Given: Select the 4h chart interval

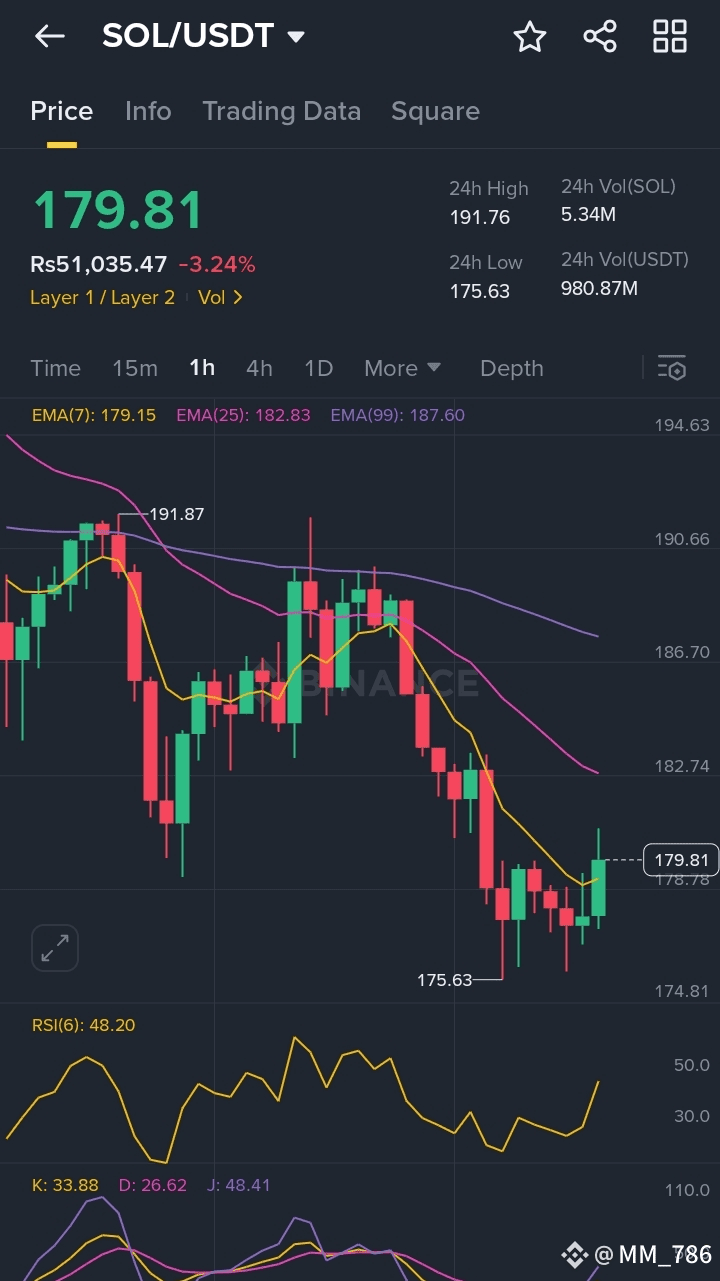Looking at the screenshot, I should tap(259, 368).
